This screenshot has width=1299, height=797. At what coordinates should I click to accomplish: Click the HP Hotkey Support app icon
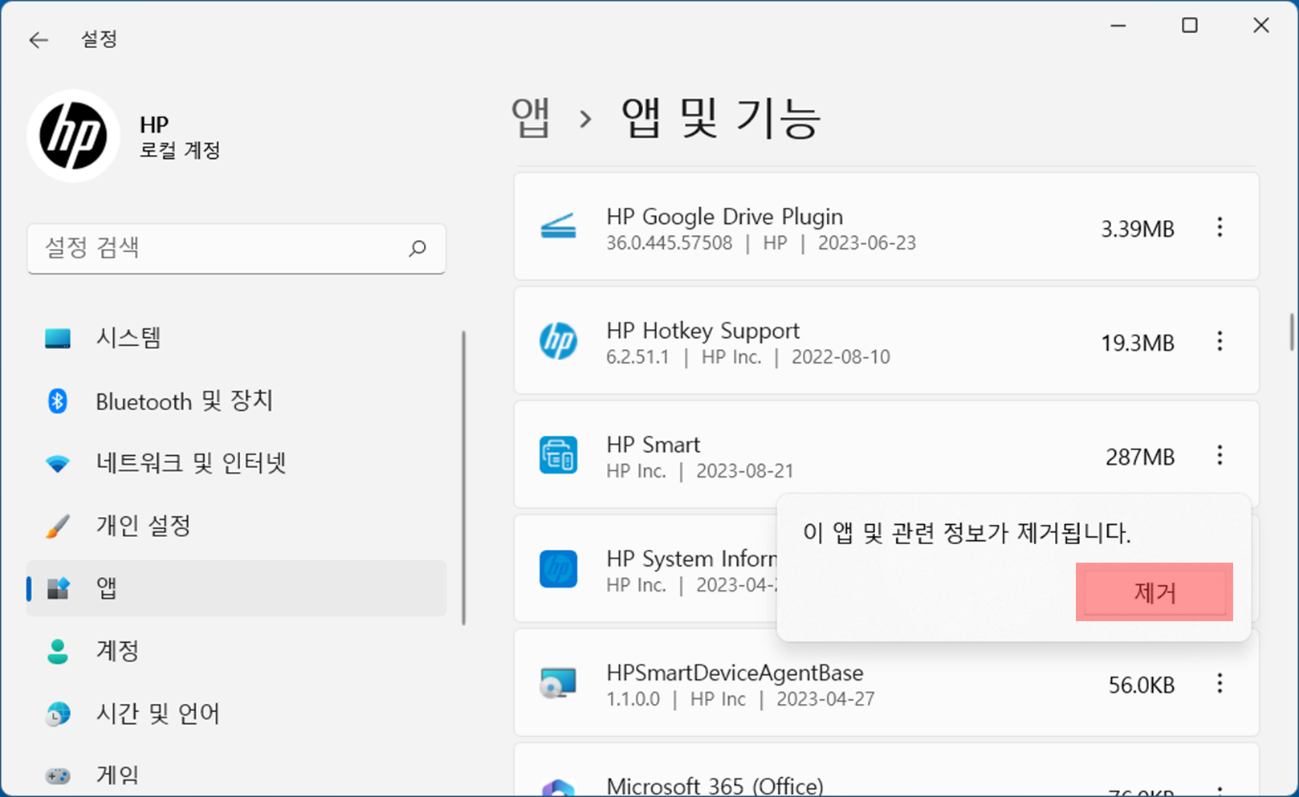coord(558,341)
